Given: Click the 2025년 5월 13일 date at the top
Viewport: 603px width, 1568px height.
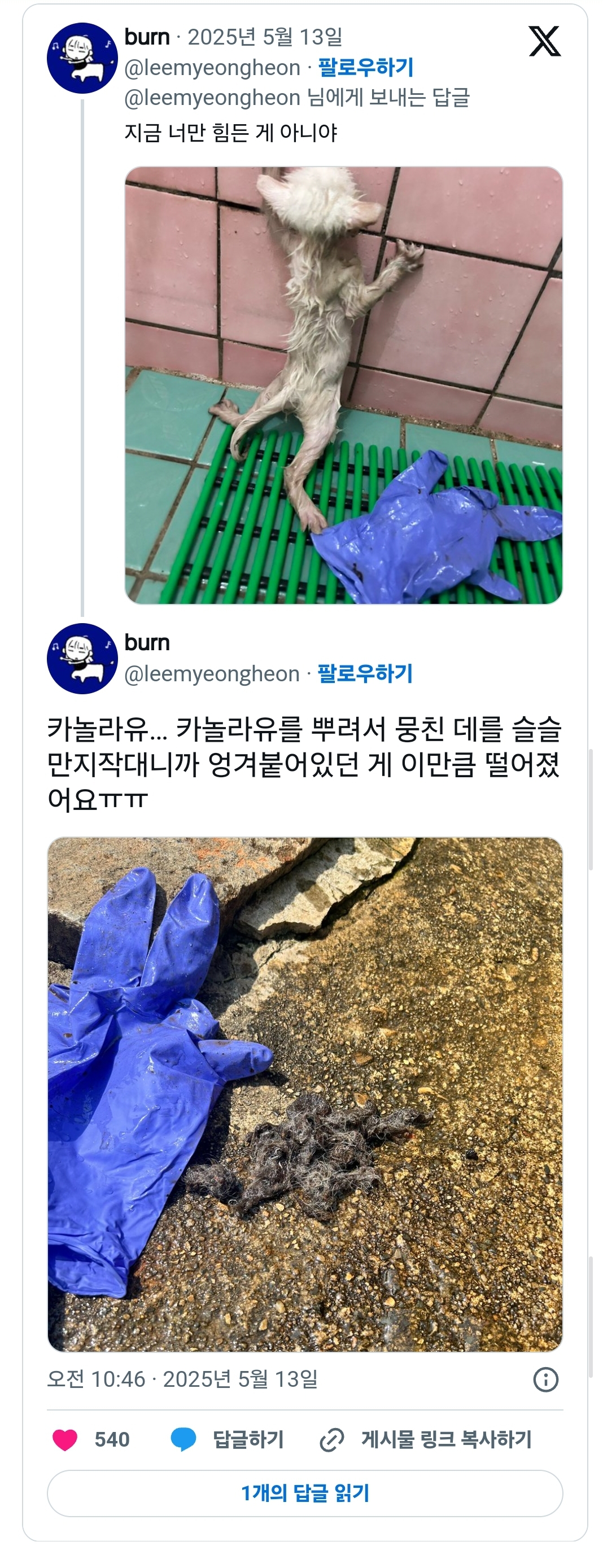Looking at the screenshot, I should 264,37.
